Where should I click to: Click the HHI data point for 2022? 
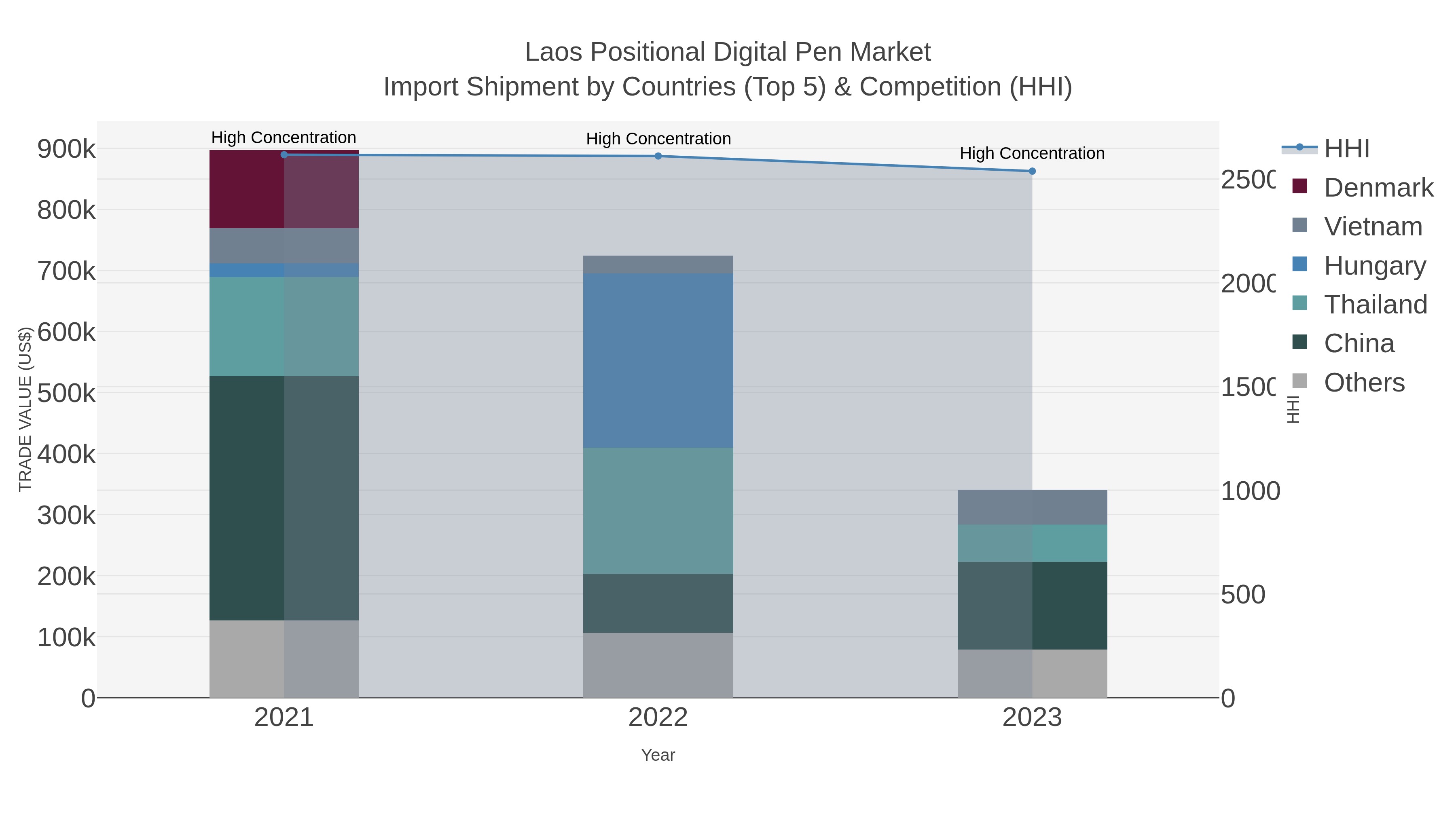[658, 156]
